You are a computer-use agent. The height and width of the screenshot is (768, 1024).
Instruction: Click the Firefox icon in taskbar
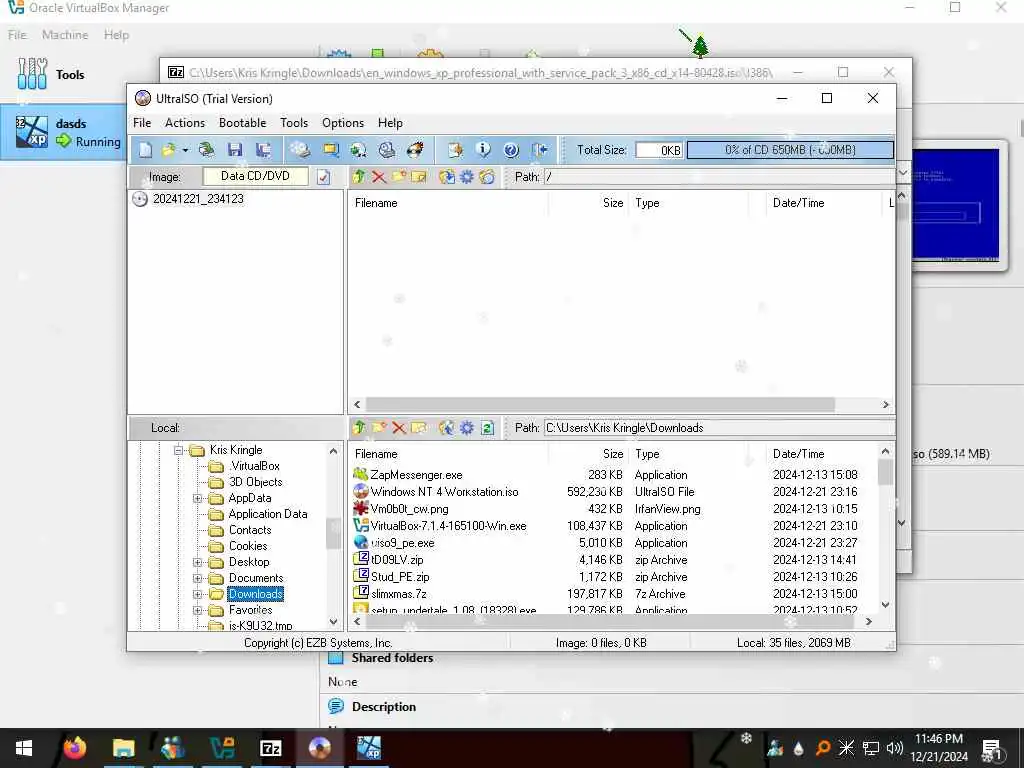click(74, 748)
